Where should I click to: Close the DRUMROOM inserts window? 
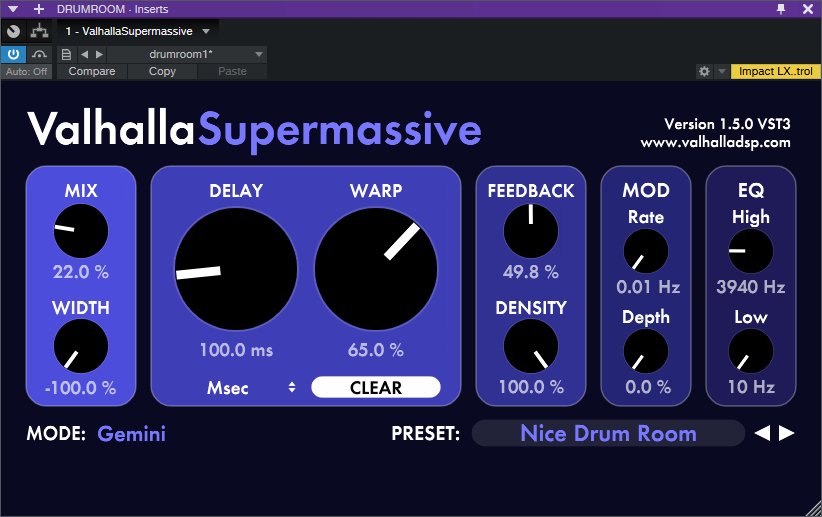pyautogui.click(x=808, y=9)
